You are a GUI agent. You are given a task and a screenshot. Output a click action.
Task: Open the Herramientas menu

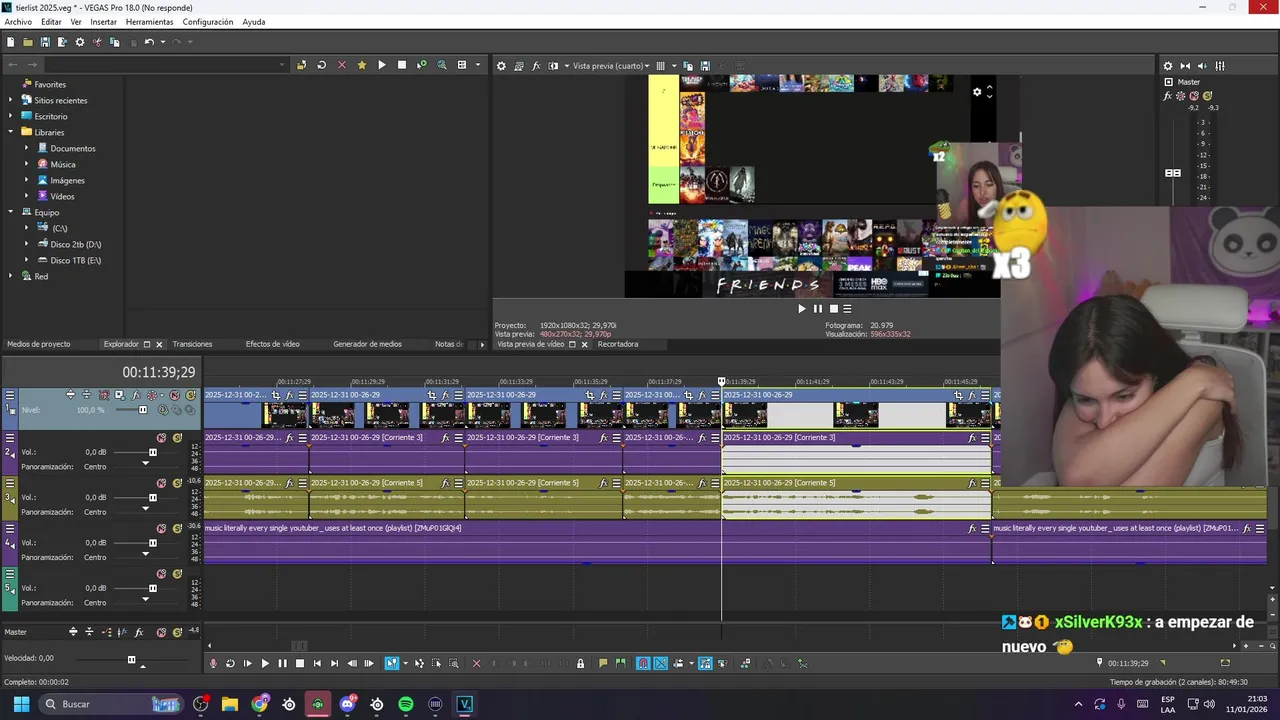click(x=149, y=22)
